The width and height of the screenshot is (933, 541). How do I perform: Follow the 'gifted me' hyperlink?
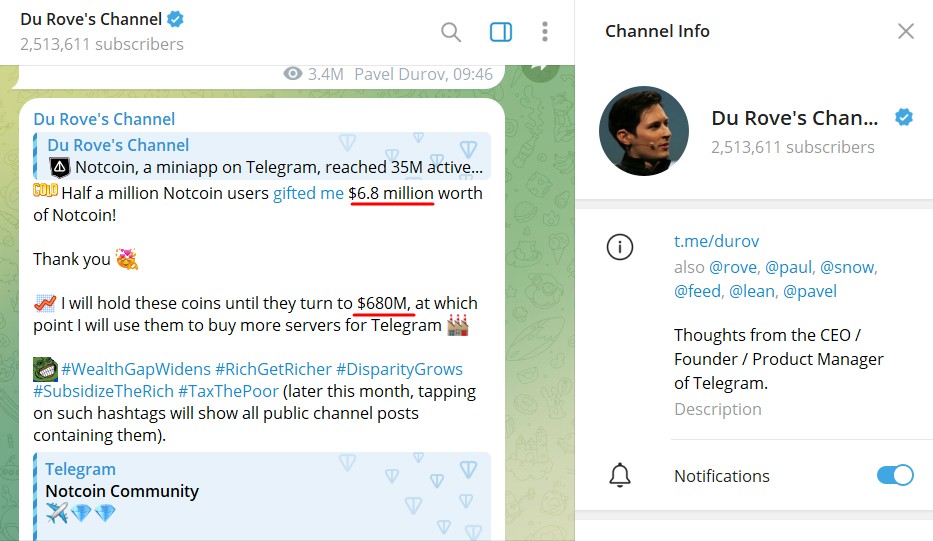(x=308, y=193)
